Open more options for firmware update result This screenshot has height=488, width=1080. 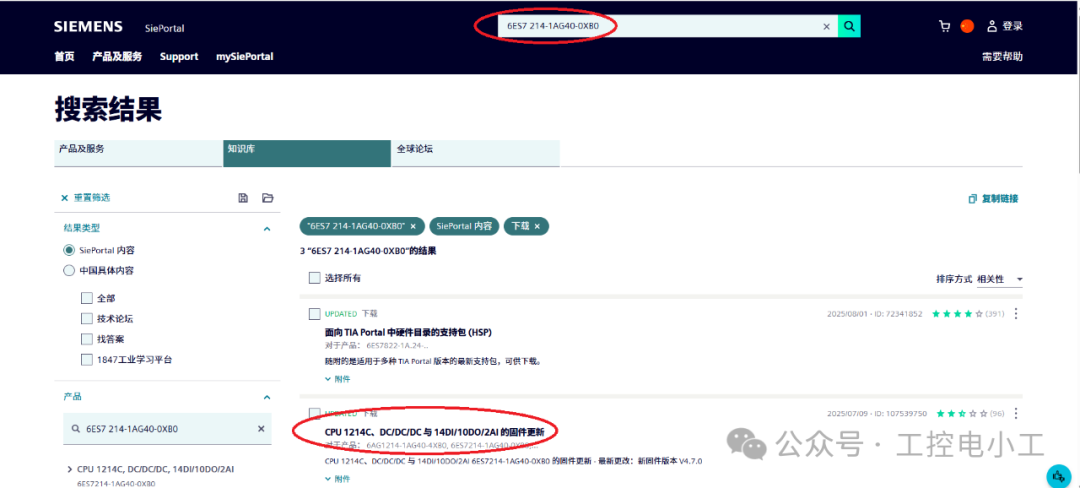1015,413
